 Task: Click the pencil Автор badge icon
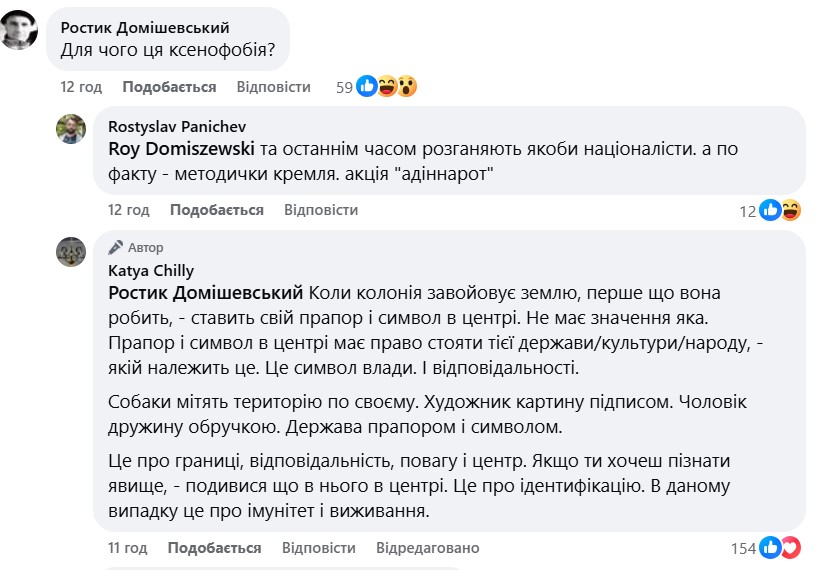(x=116, y=247)
